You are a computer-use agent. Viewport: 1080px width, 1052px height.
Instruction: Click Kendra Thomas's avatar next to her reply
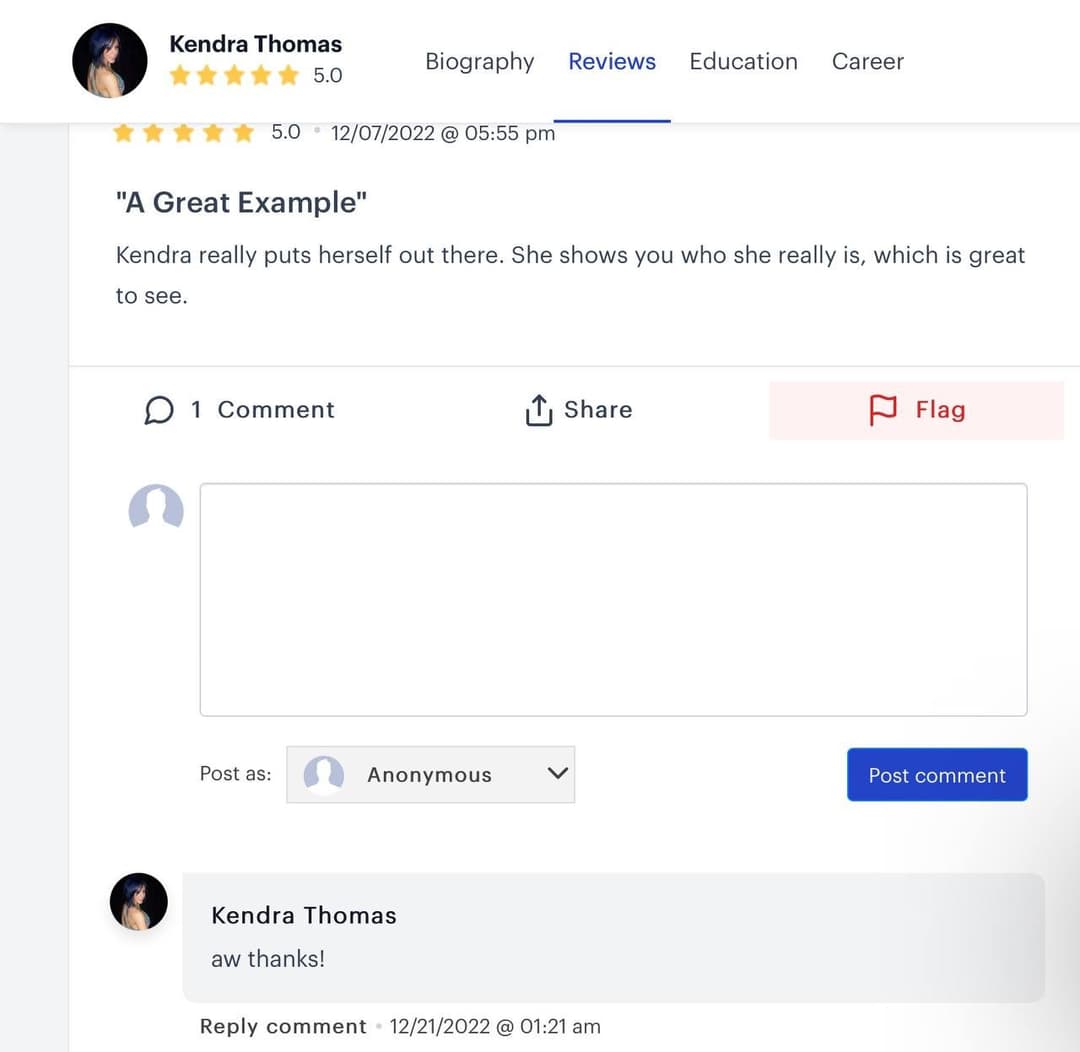pyautogui.click(x=139, y=901)
